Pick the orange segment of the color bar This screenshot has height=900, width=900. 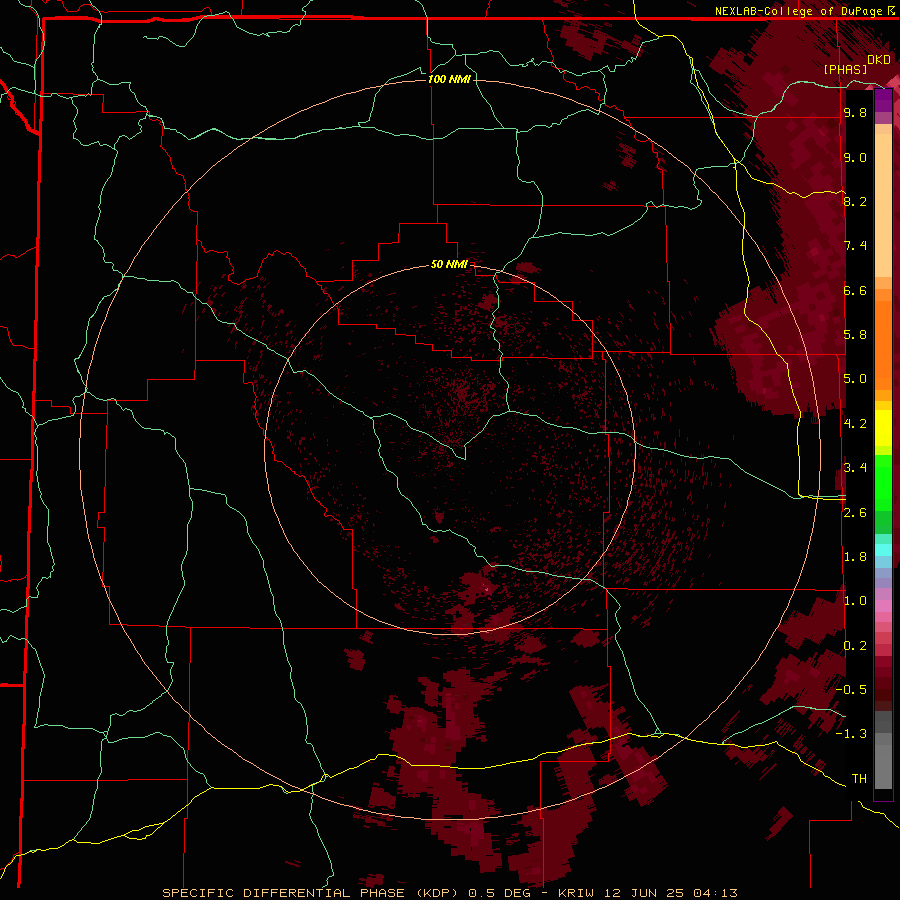tap(883, 345)
